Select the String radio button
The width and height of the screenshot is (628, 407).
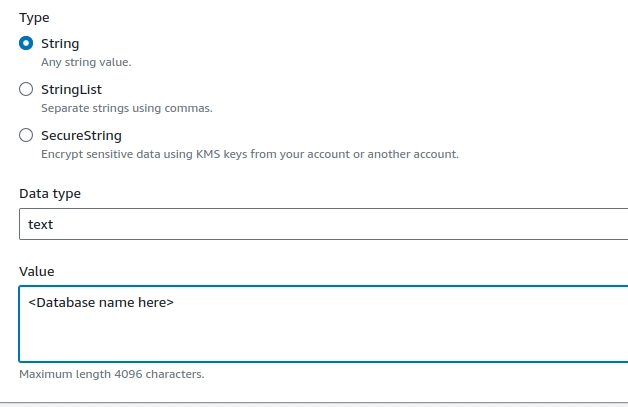(x=26, y=43)
